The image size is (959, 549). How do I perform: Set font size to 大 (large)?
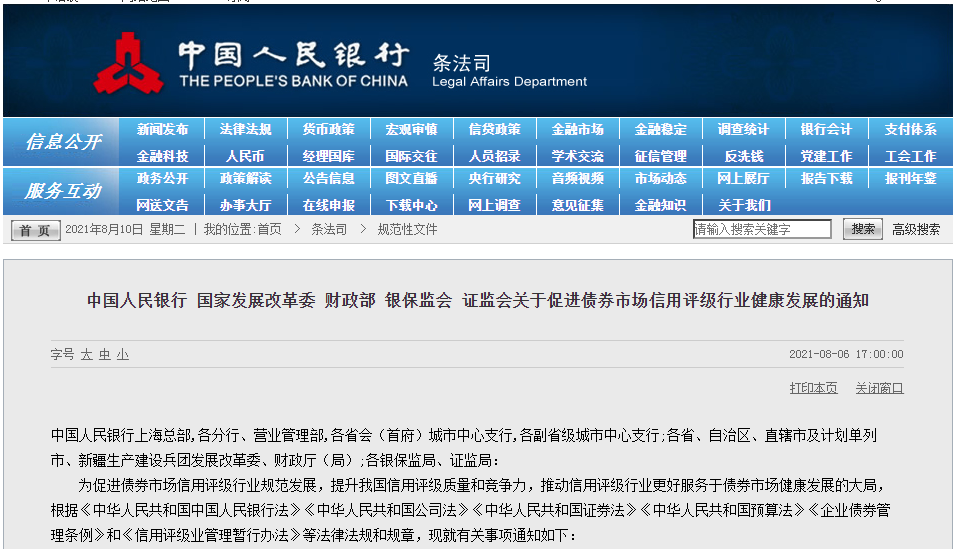[87, 354]
